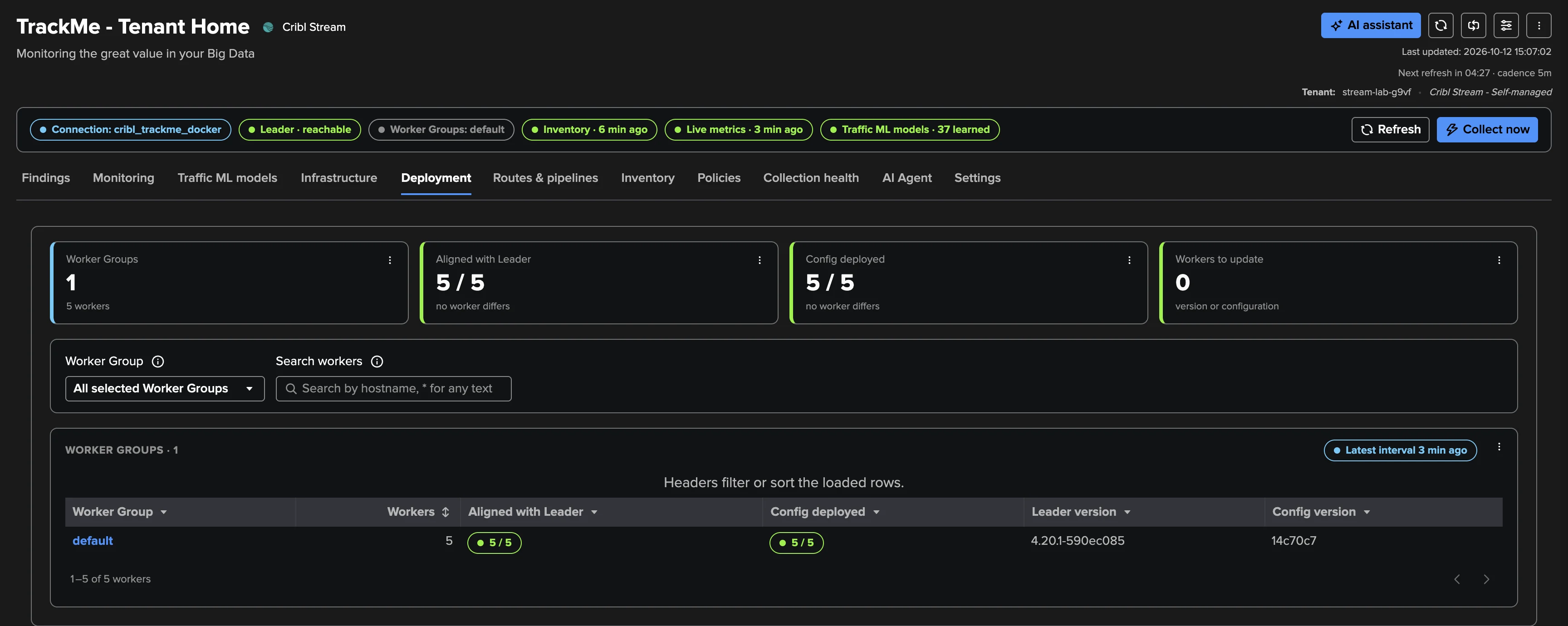Open the Settings tab
Image resolution: width=1568 pixels, height=626 pixels.
977,178
